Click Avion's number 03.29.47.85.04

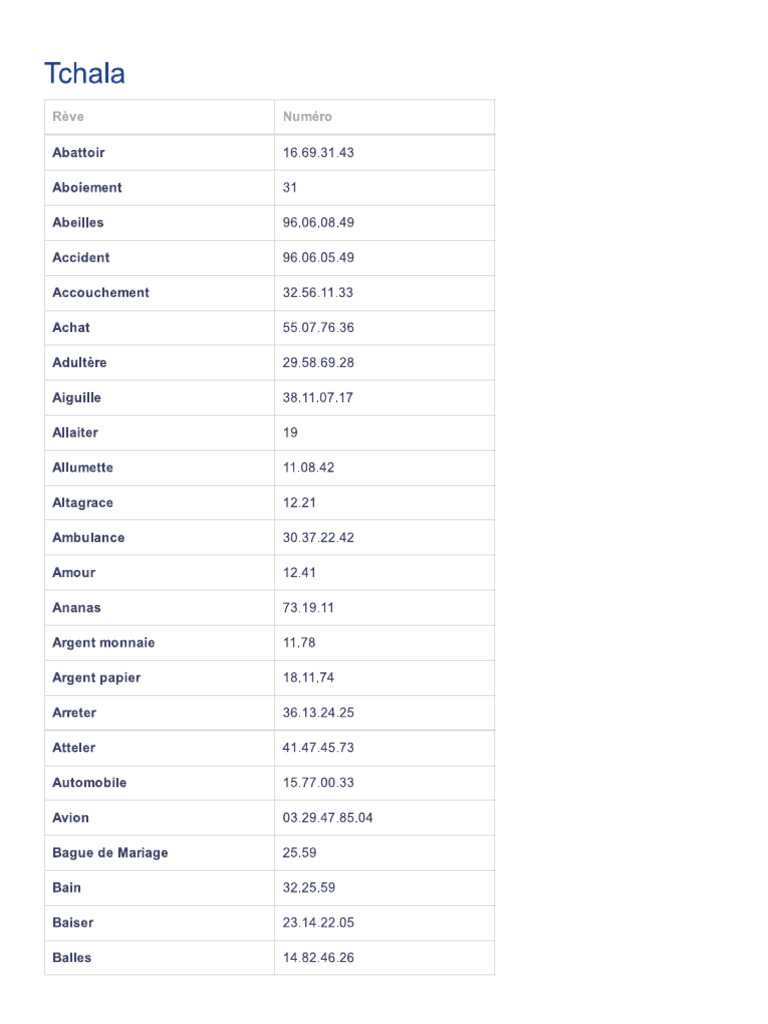pyautogui.click(x=327, y=818)
